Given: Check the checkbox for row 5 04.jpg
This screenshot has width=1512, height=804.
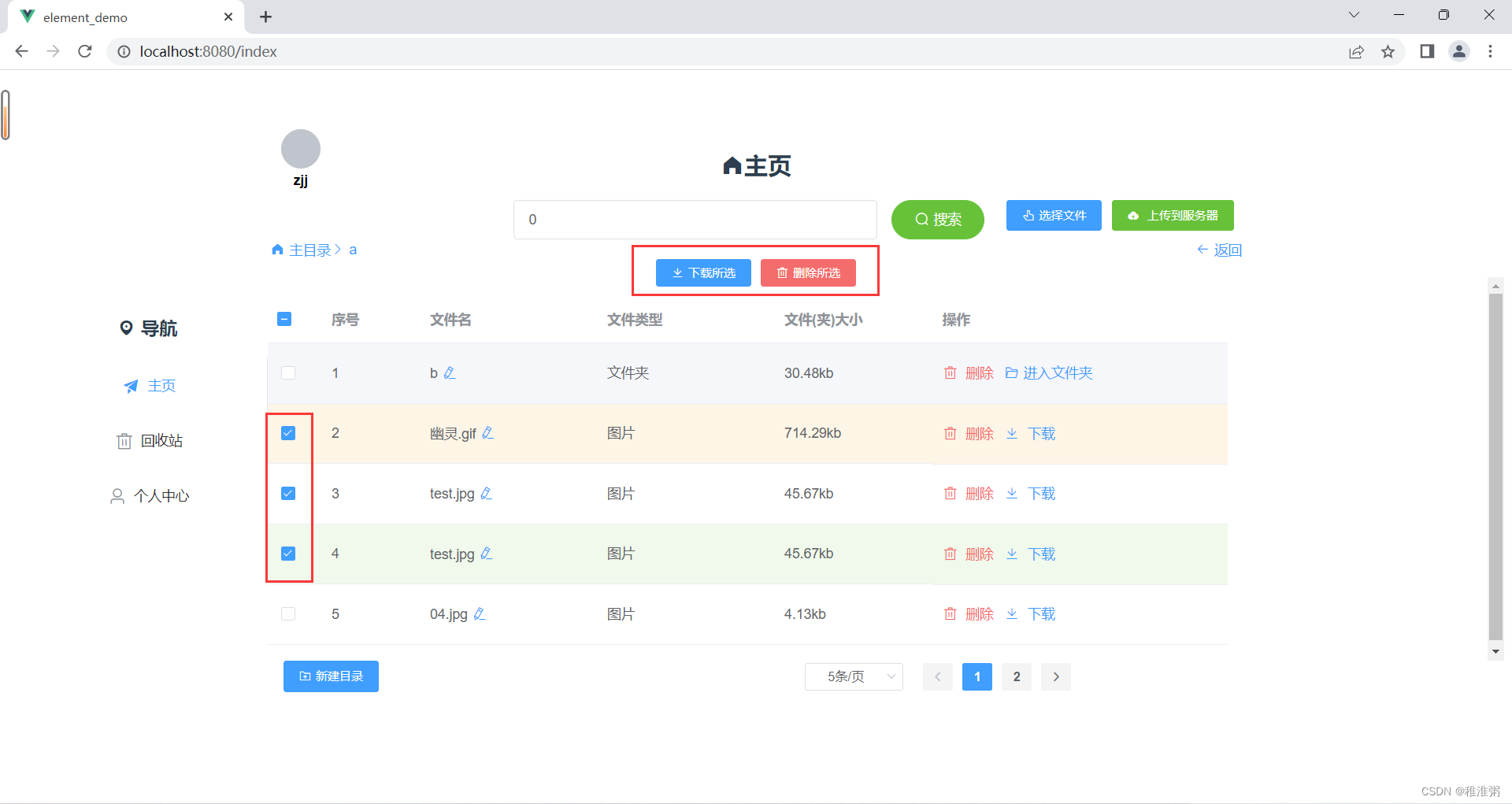Looking at the screenshot, I should (288, 613).
